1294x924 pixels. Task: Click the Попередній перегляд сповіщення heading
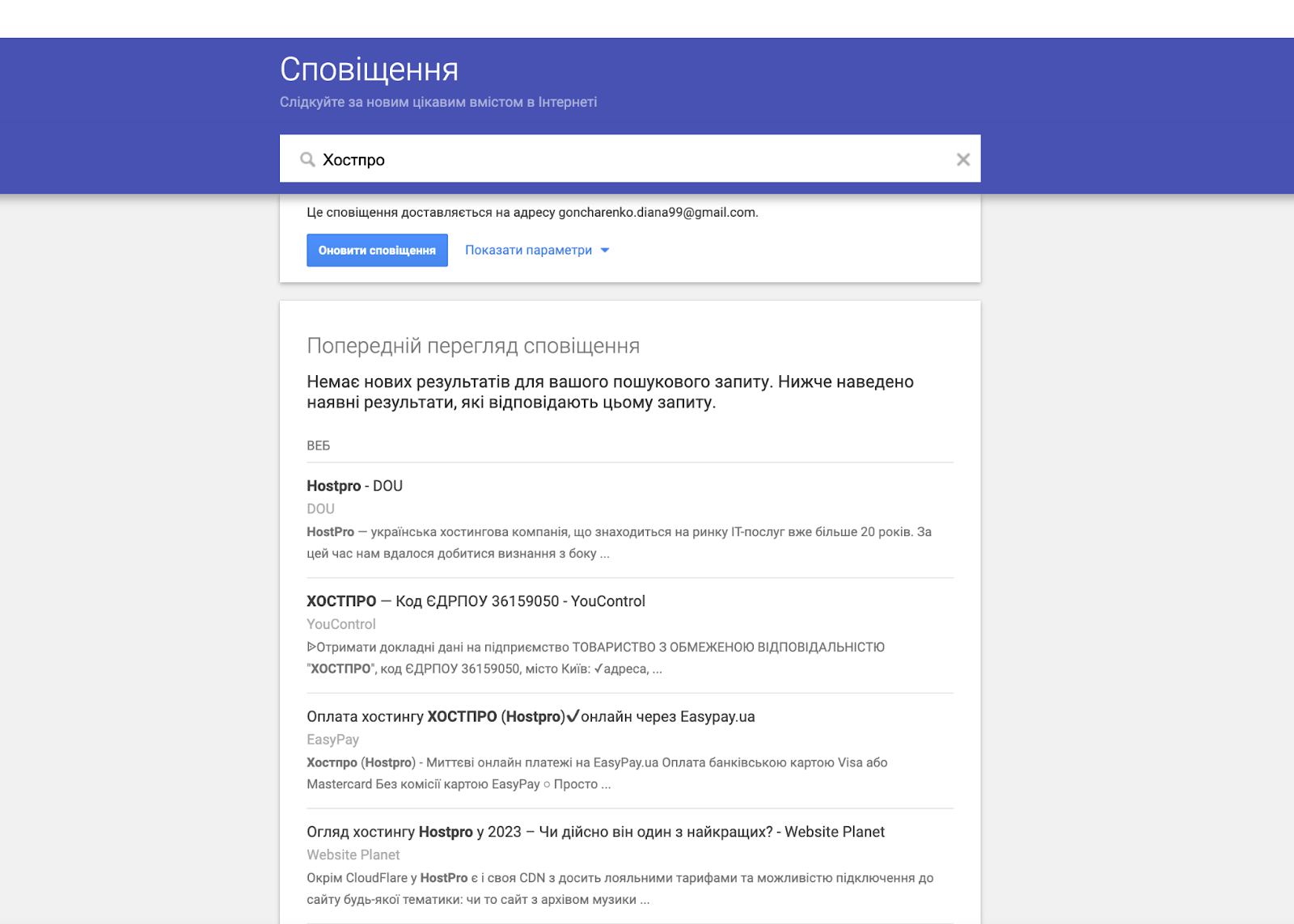click(x=473, y=346)
